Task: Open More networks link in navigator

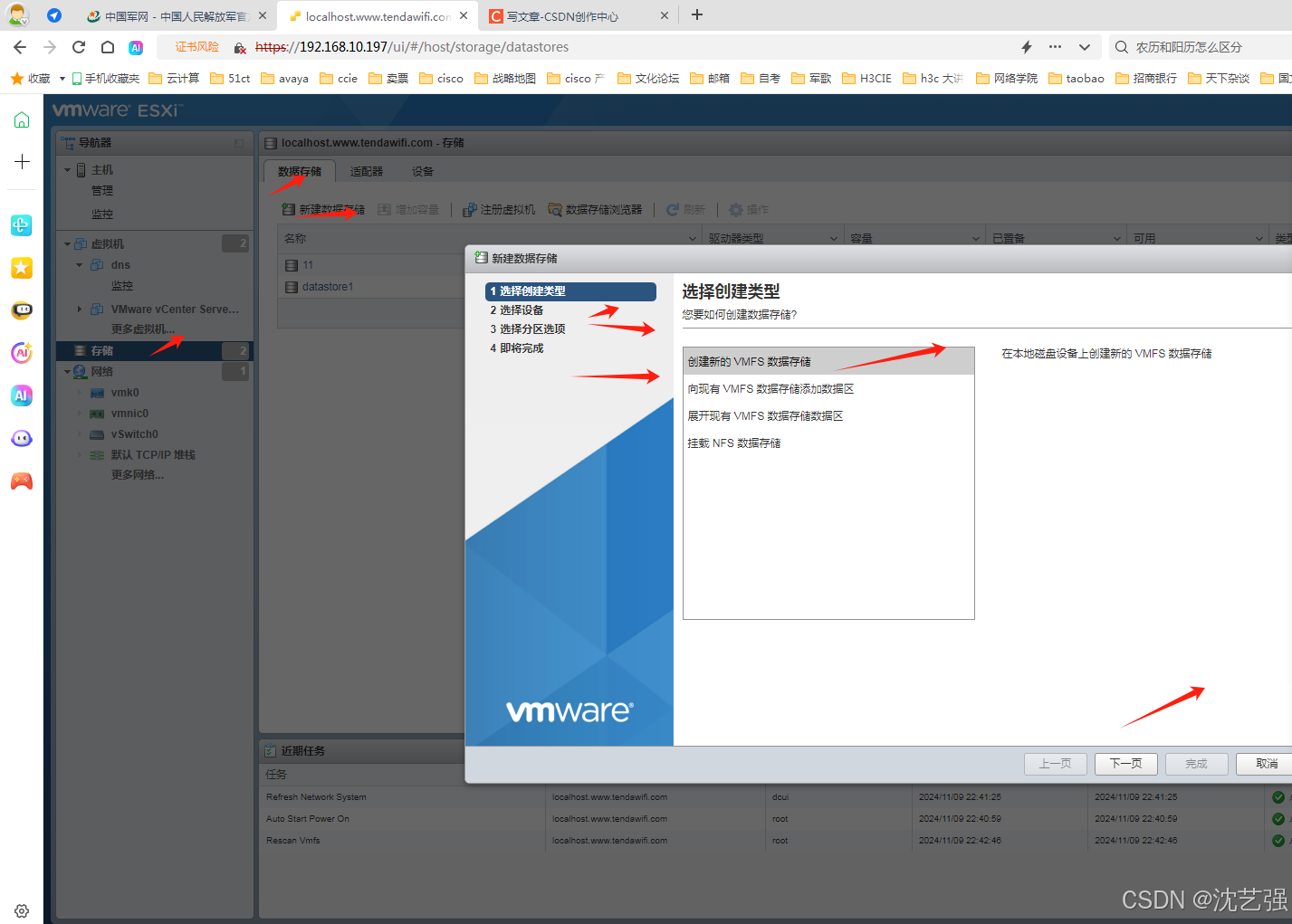Action: click(138, 475)
